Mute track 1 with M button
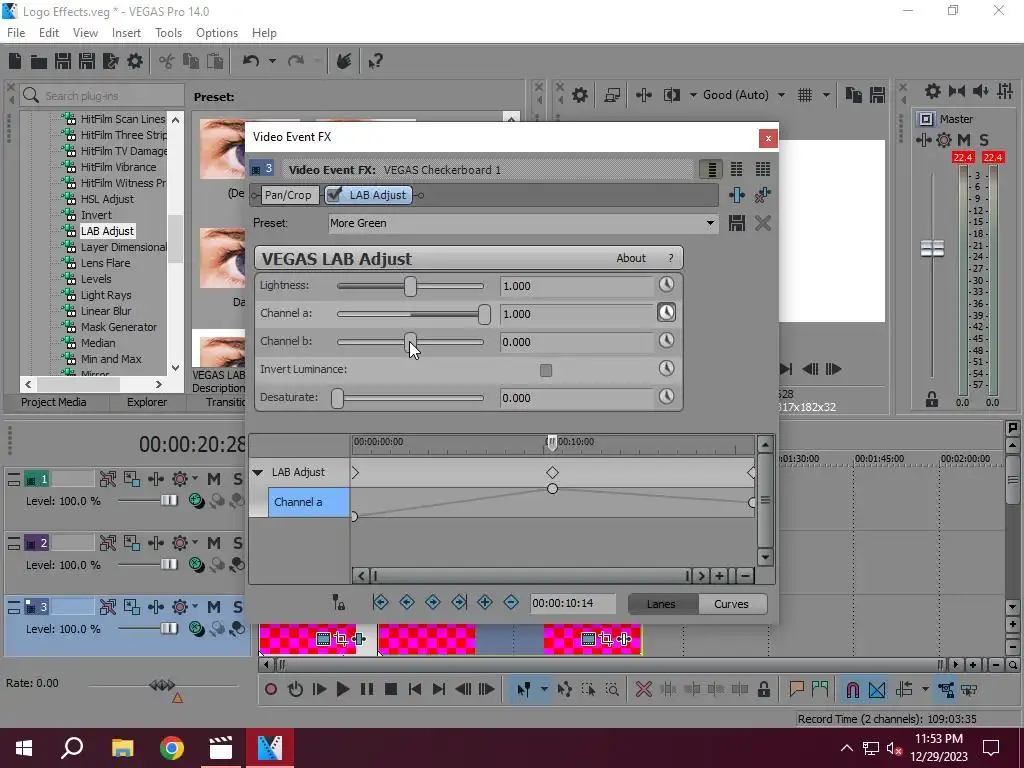 [x=214, y=479]
